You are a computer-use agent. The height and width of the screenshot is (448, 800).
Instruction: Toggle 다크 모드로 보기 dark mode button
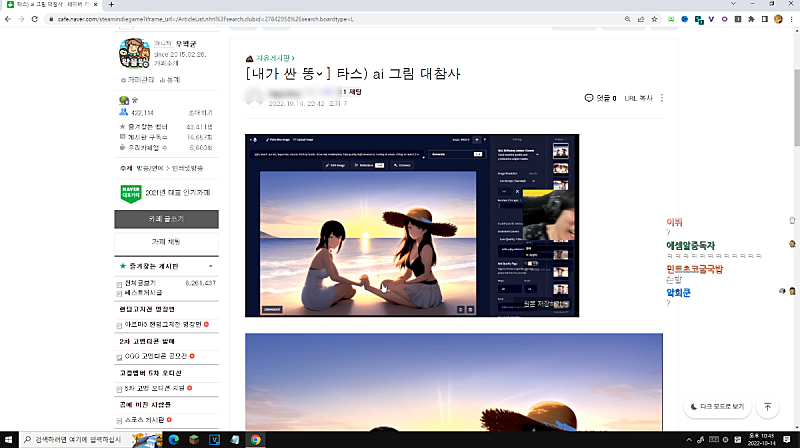tap(717, 407)
